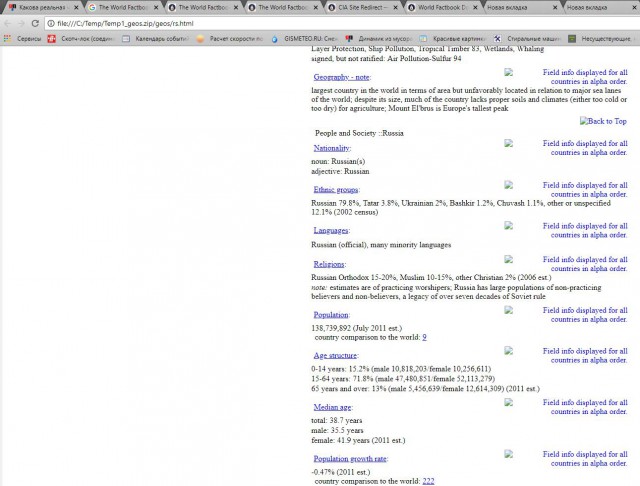Image resolution: width=640 pixels, height=486 pixels.
Task: Open the Population field link
Action: [x=331, y=315]
